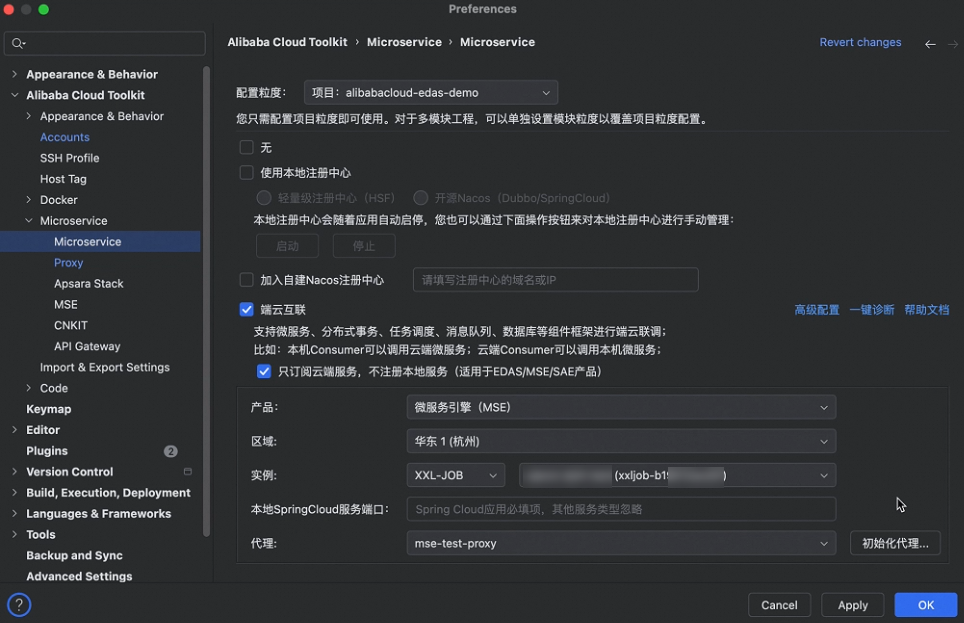Image resolution: width=964 pixels, height=623 pixels.
Task: Click the Plugins count badge
Action: click(x=170, y=451)
